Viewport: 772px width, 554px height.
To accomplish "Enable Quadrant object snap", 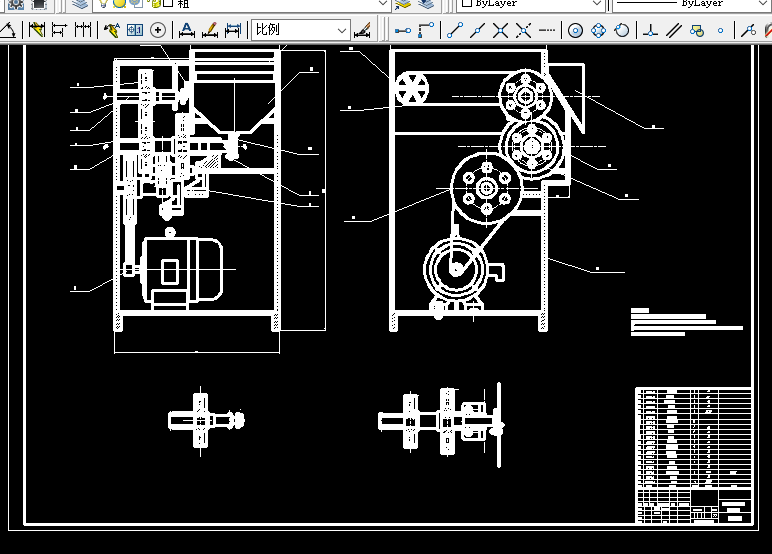I will pyautogui.click(x=598, y=31).
